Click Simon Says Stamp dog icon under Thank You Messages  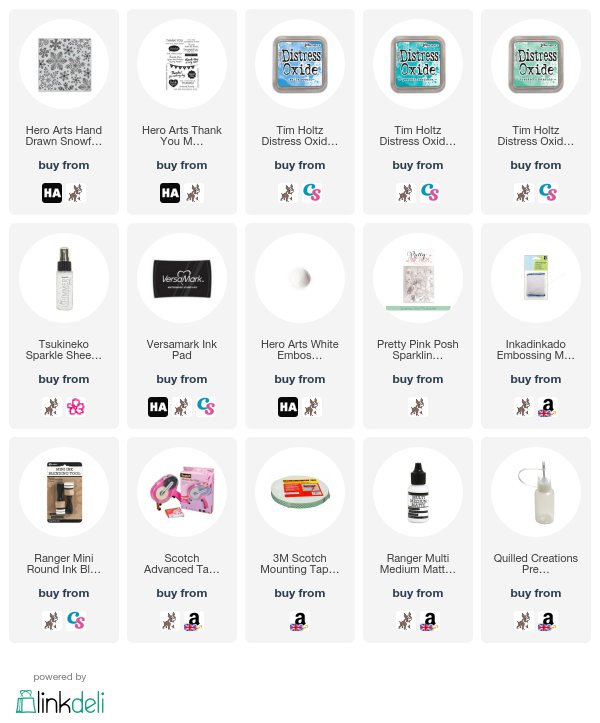pos(194,193)
